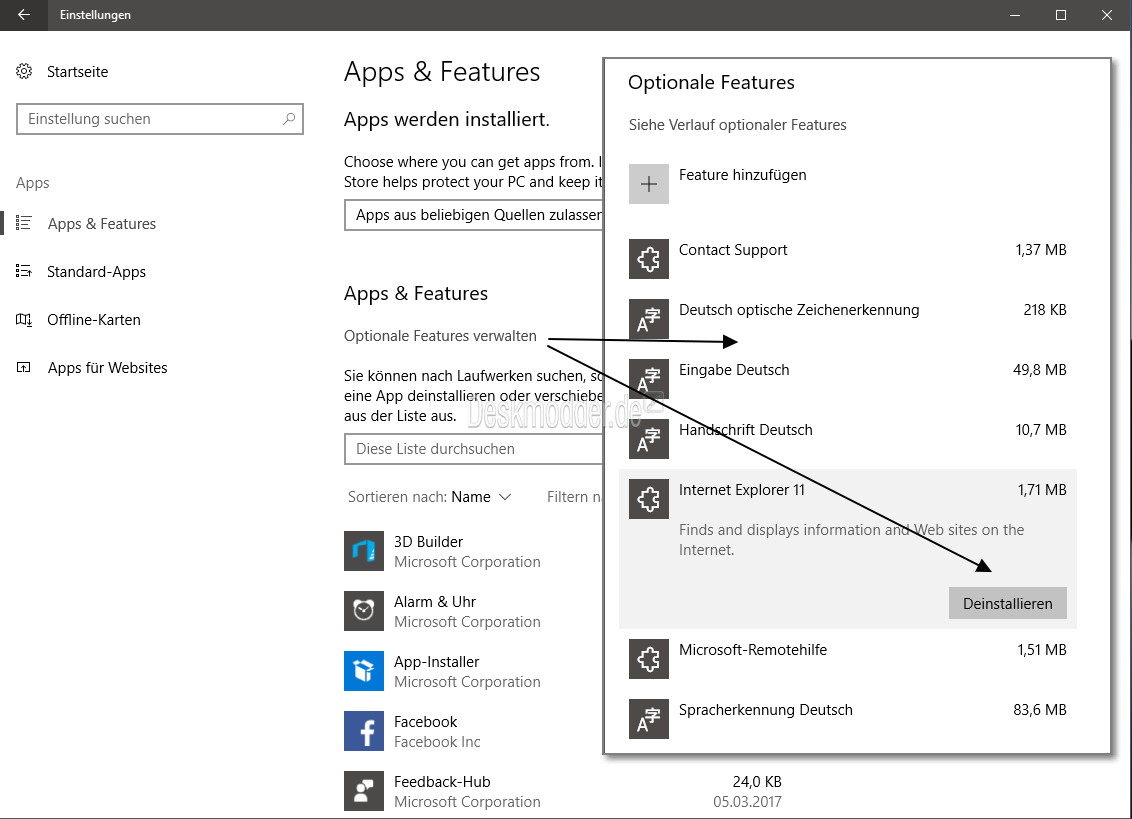Click the Microsoft-Remotehilfe puzzle icon
Screen dimensions: 1132x819
pos(648,659)
